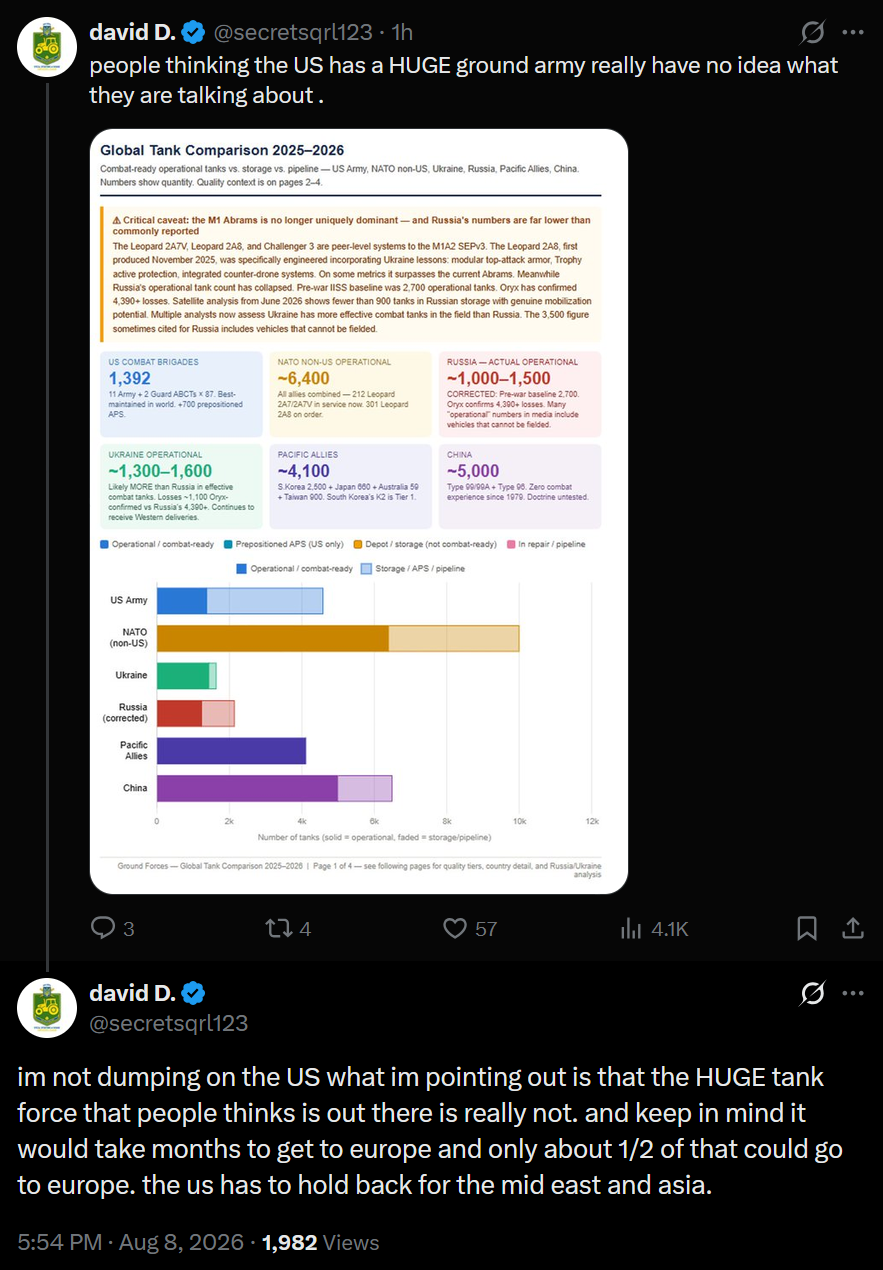Click the NATO non-US bar in chart
The height and width of the screenshot is (1270, 883).
[338, 638]
